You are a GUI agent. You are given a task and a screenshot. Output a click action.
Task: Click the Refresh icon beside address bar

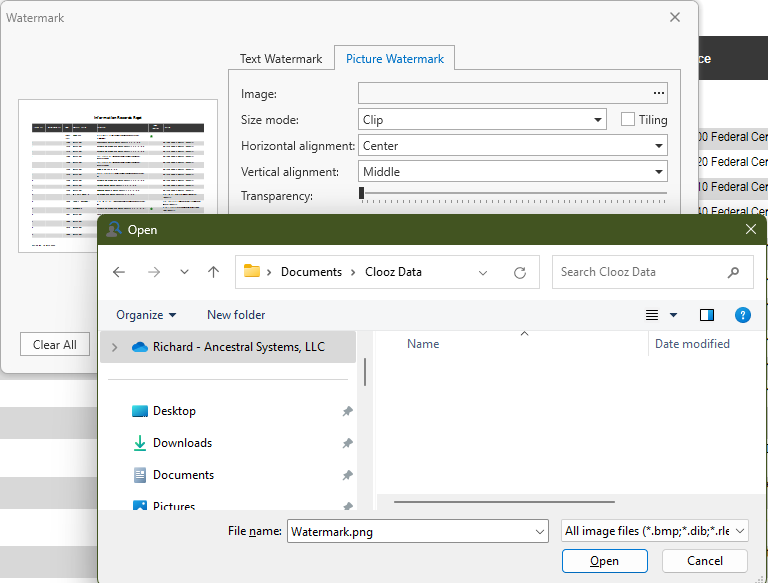520,272
